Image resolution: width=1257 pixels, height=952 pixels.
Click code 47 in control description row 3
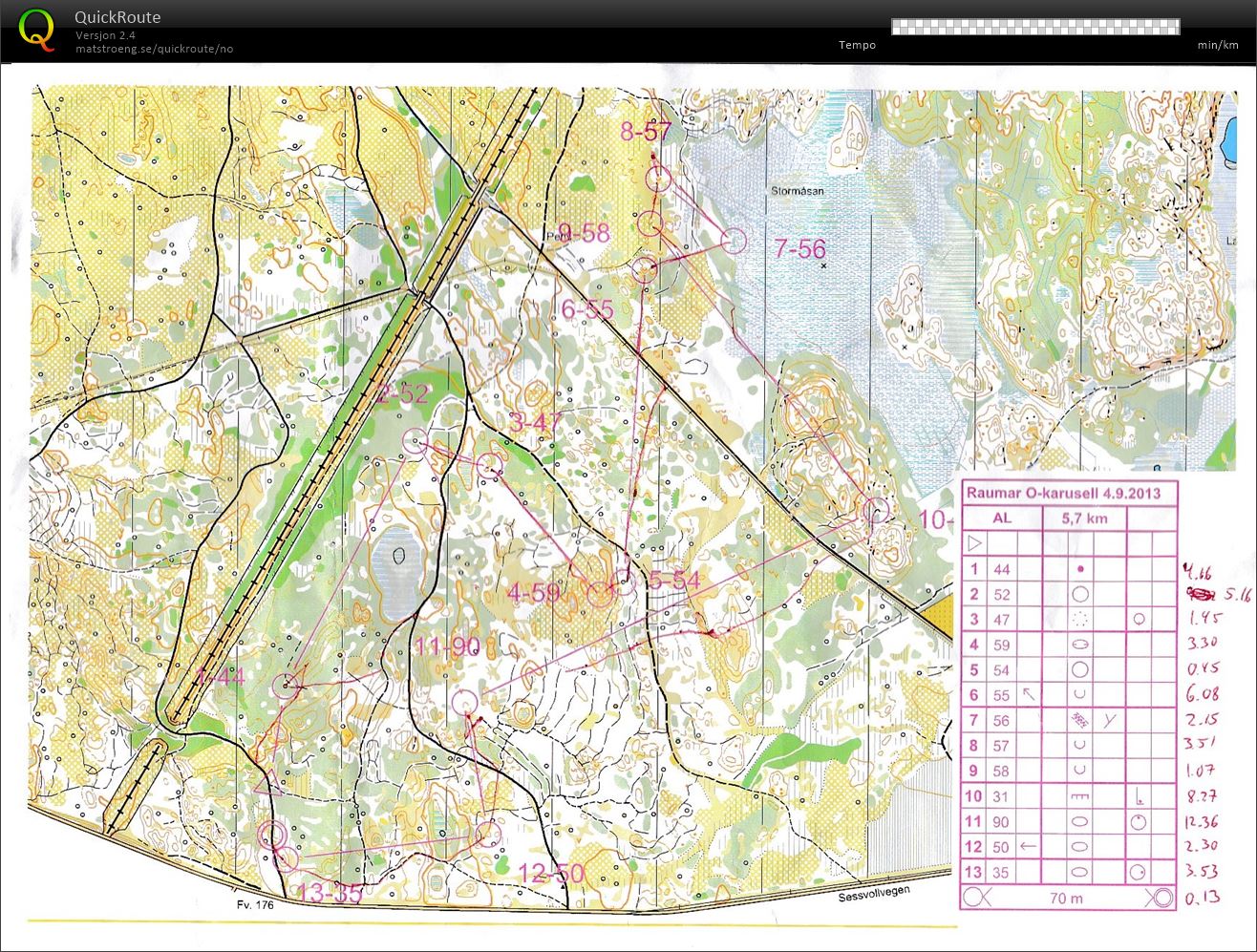[1002, 620]
